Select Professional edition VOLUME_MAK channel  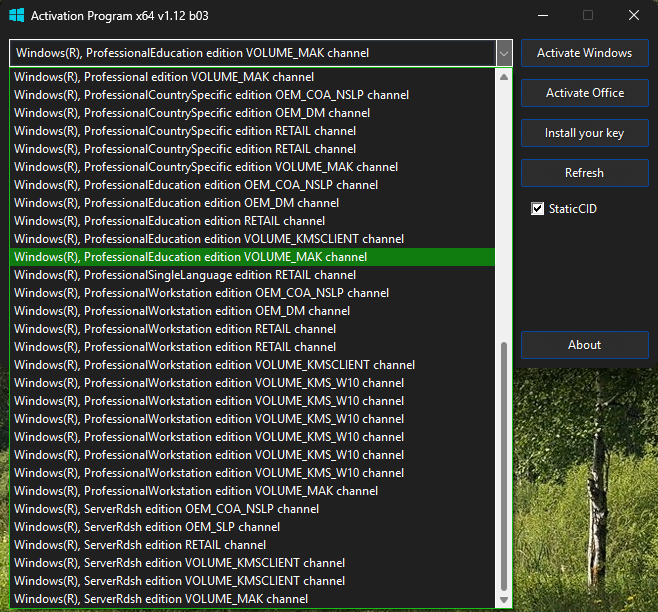tap(252, 77)
